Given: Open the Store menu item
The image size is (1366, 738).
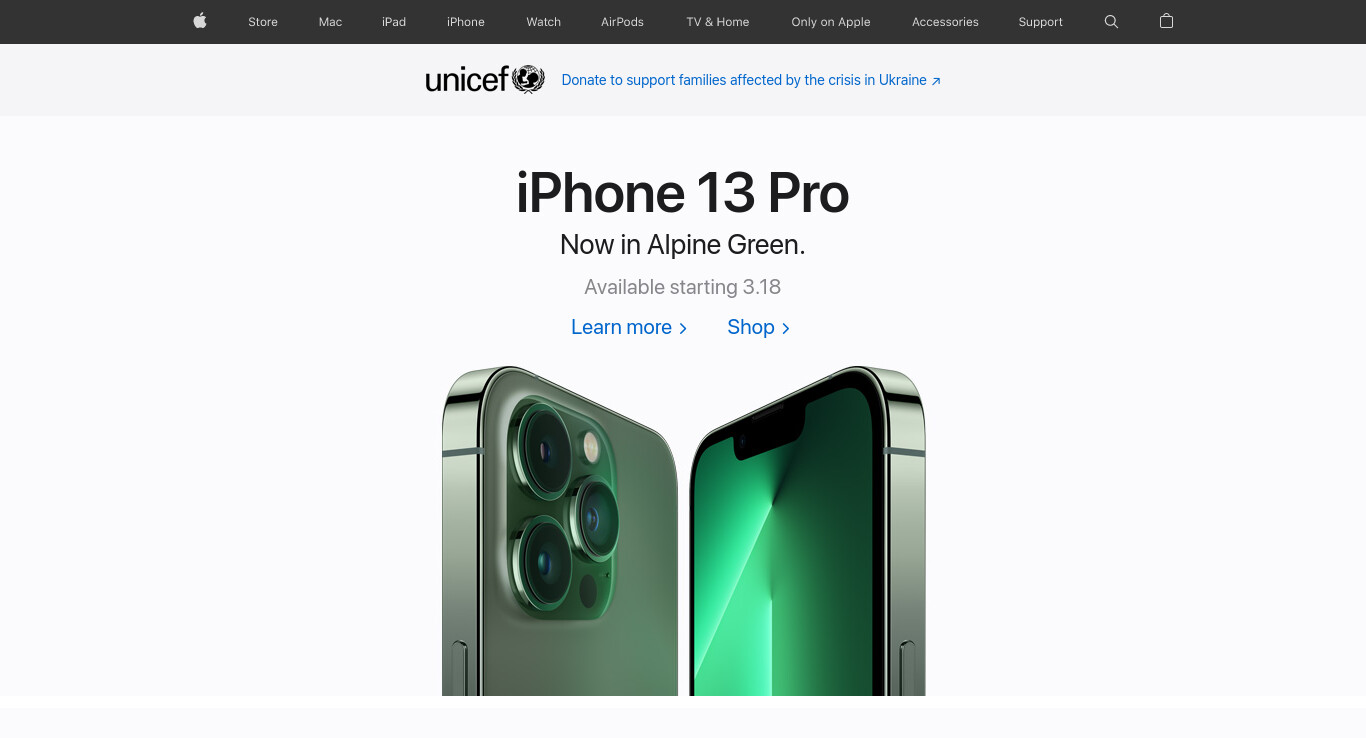Looking at the screenshot, I should coord(263,22).
